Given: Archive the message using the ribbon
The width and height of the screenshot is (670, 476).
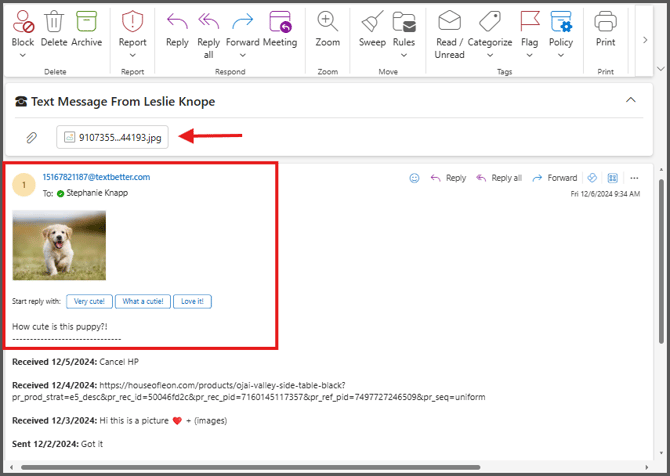Looking at the screenshot, I should pyautogui.click(x=86, y=22).
